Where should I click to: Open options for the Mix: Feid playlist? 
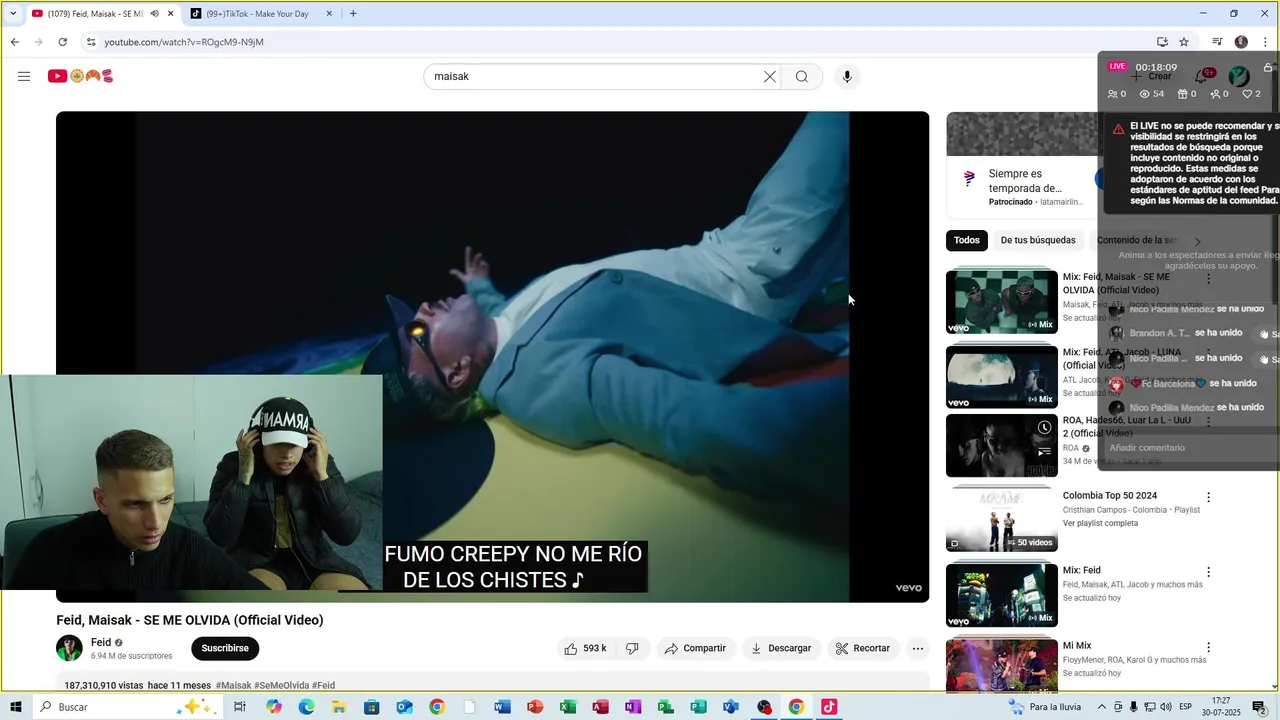click(x=1208, y=572)
